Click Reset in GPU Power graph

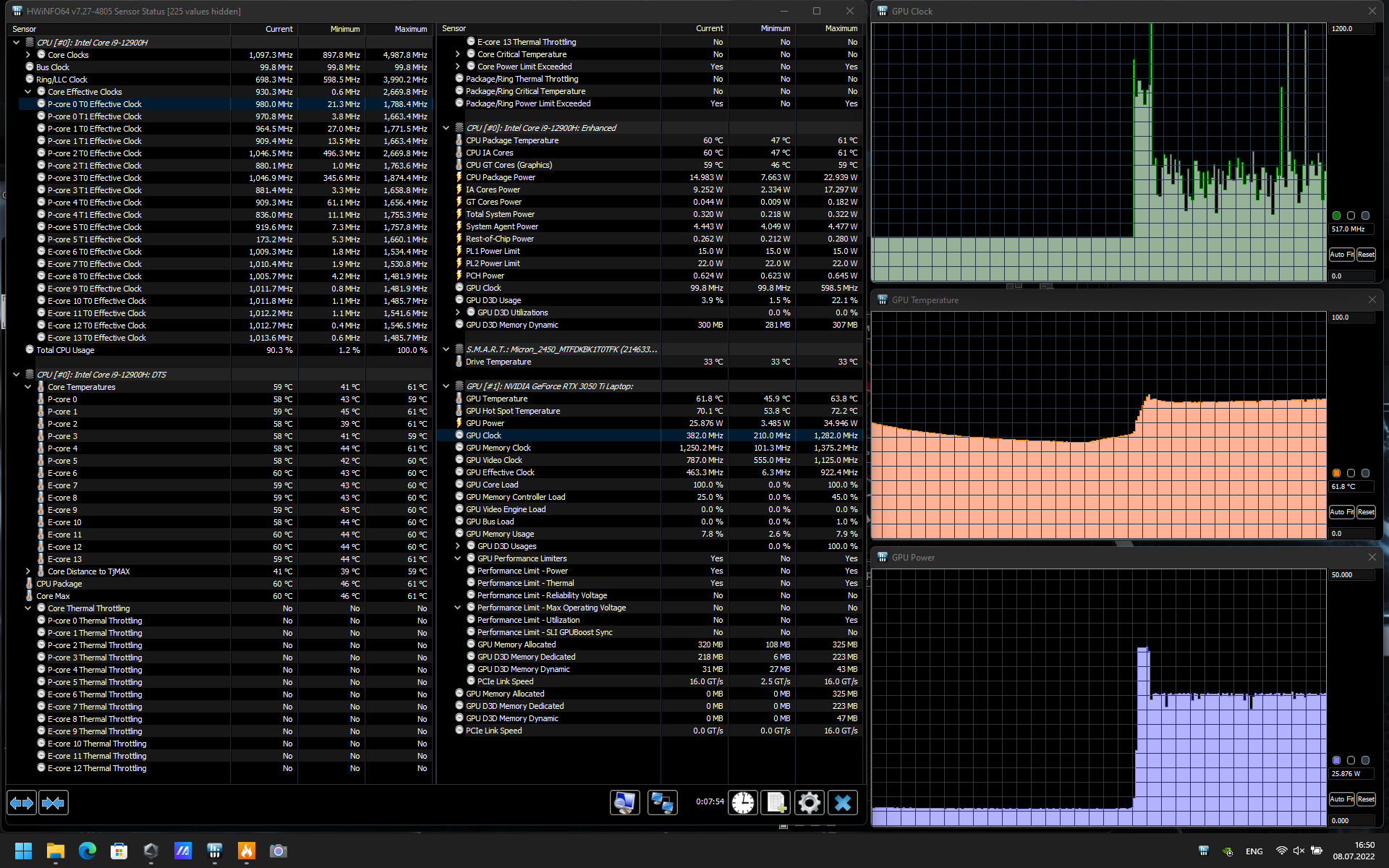tap(1366, 799)
